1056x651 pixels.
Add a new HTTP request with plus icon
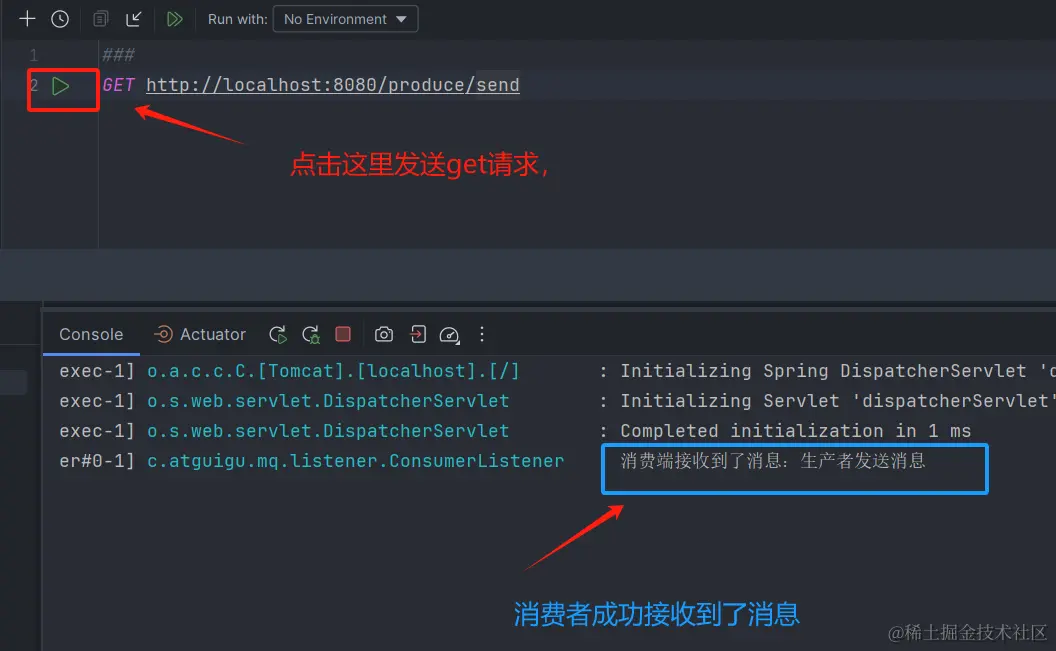(x=27, y=19)
